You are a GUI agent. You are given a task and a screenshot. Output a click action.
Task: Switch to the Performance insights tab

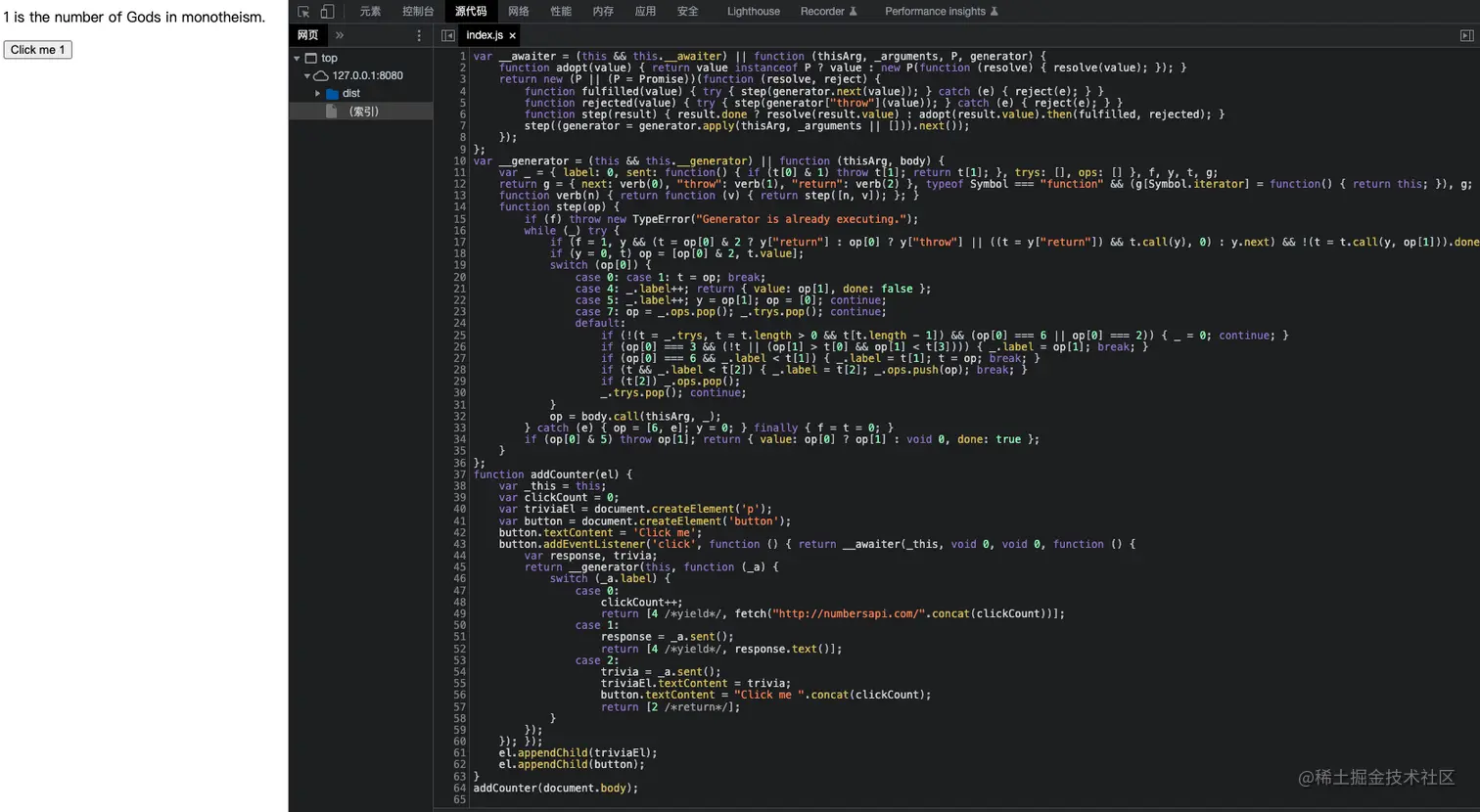click(x=935, y=12)
